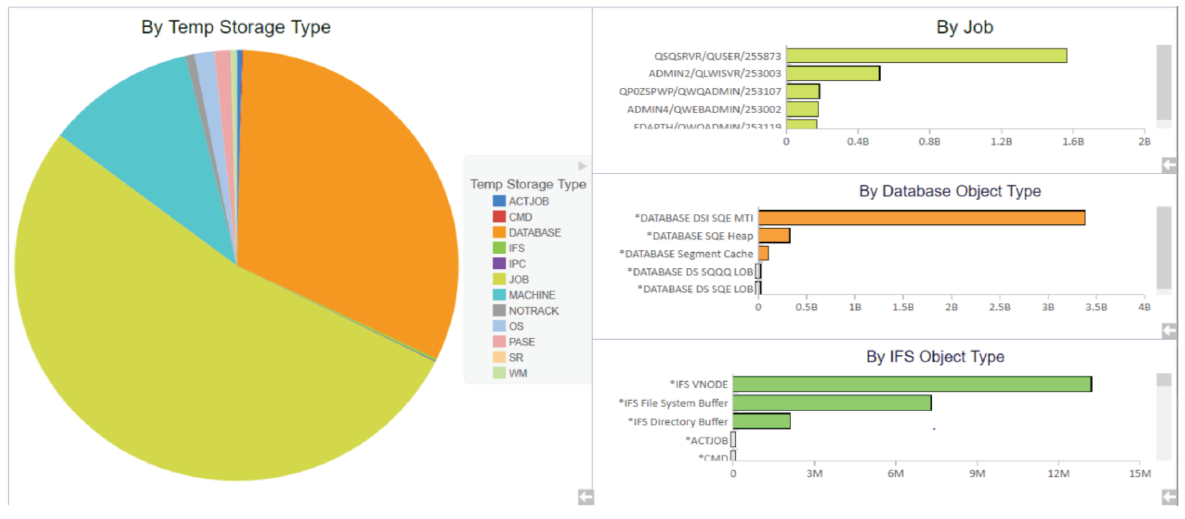Toggle the JOB legend entry
1185x519 pixels.
click(x=520, y=280)
